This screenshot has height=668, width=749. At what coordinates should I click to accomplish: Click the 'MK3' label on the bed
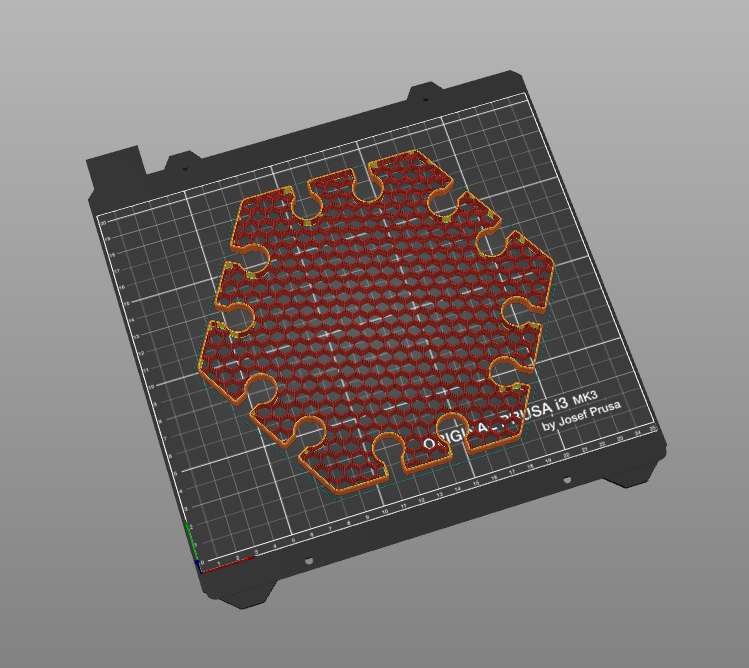(585, 397)
